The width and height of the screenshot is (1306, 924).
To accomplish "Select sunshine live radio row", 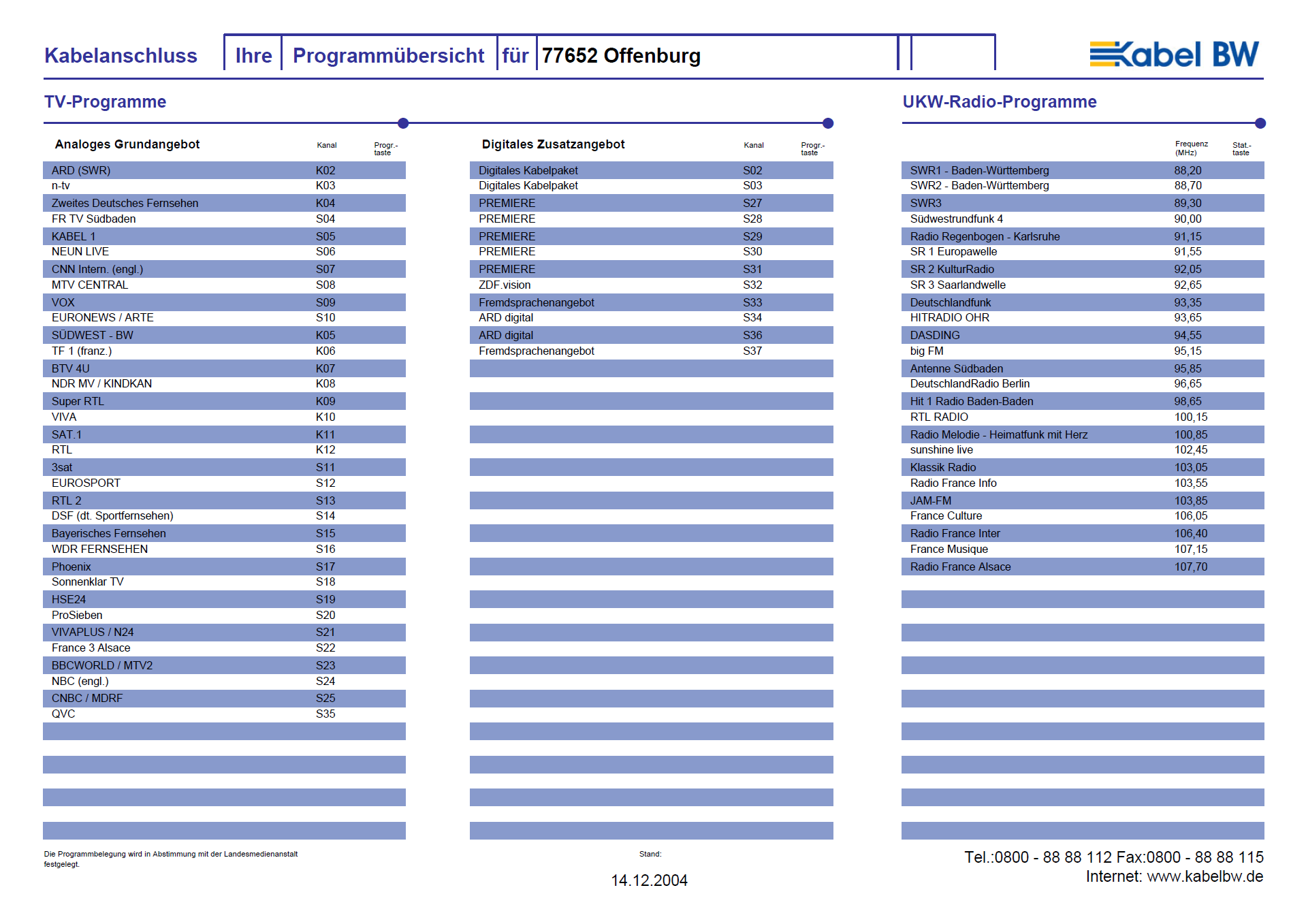I will (1083, 450).
